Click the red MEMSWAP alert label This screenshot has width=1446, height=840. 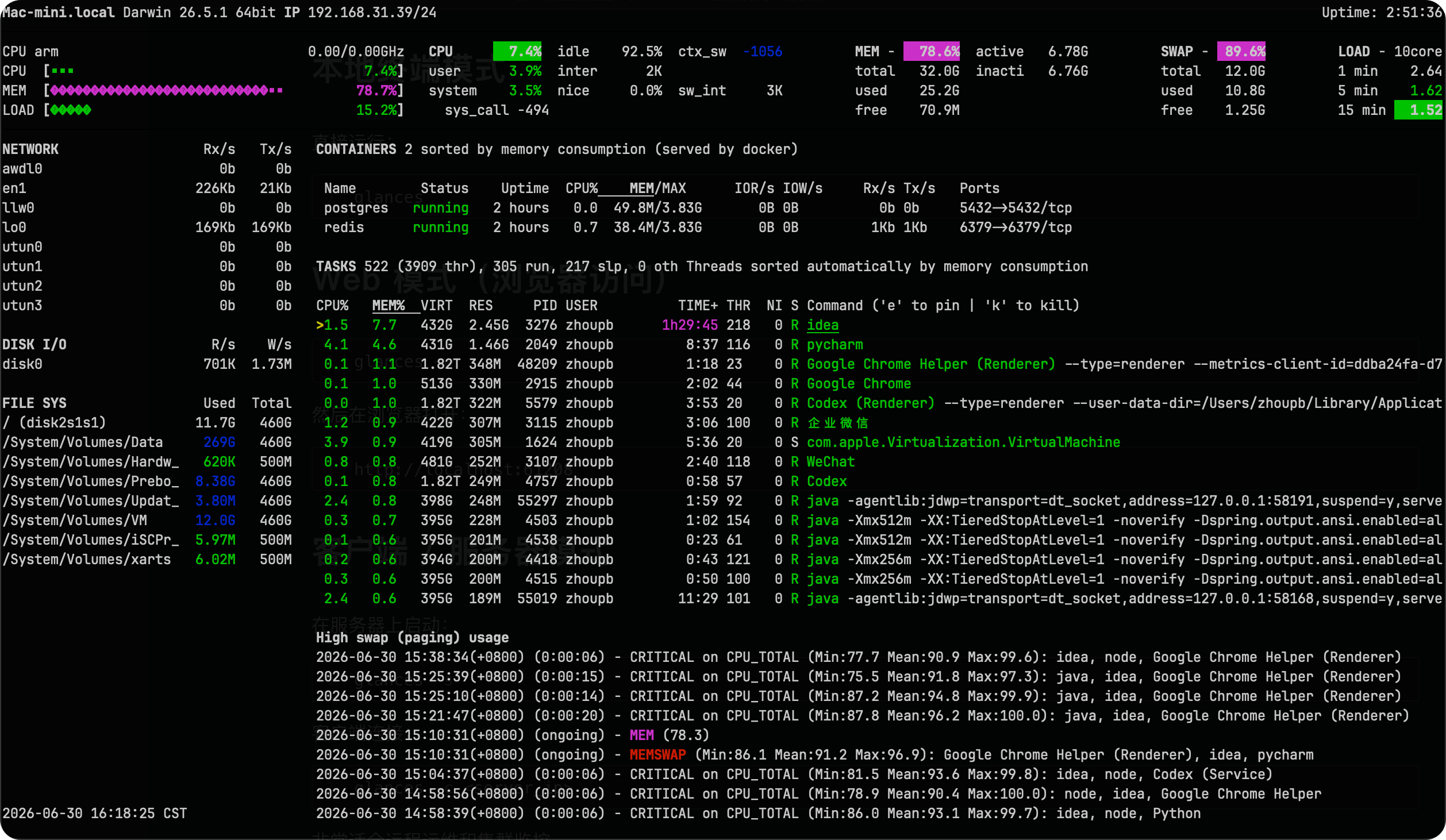(657, 755)
